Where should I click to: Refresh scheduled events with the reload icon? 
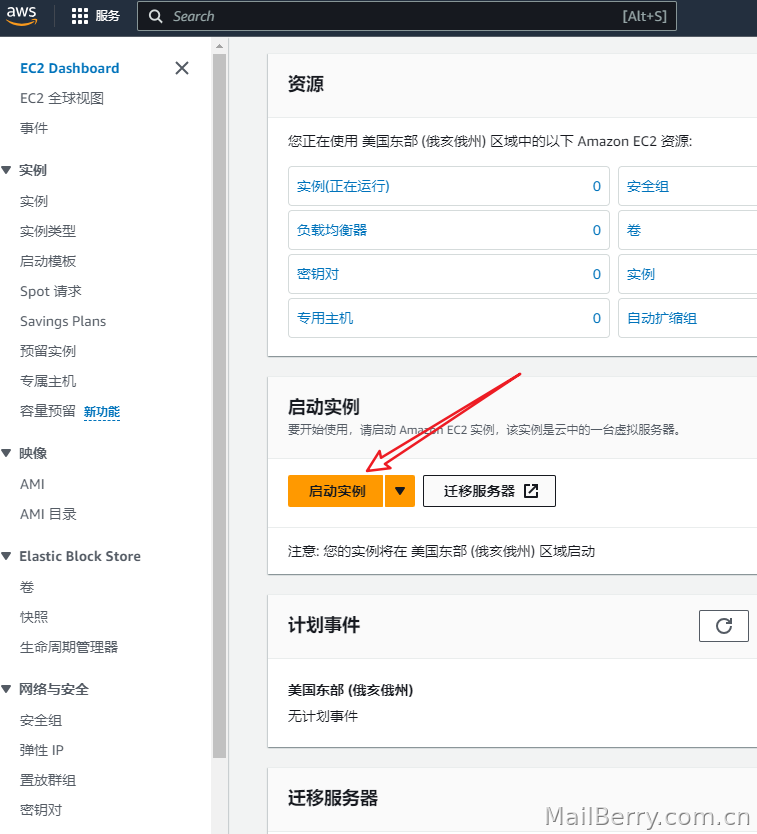click(x=723, y=626)
